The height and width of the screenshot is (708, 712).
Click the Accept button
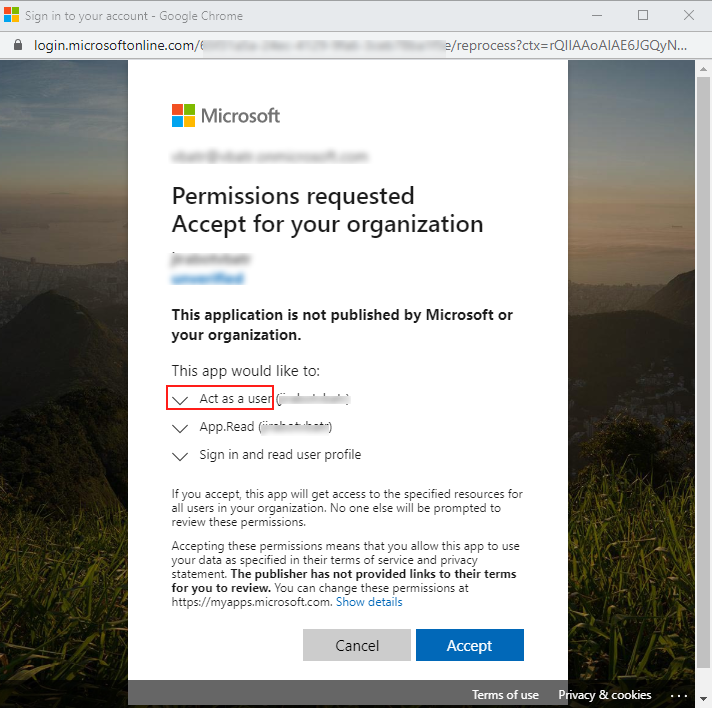[470, 645]
